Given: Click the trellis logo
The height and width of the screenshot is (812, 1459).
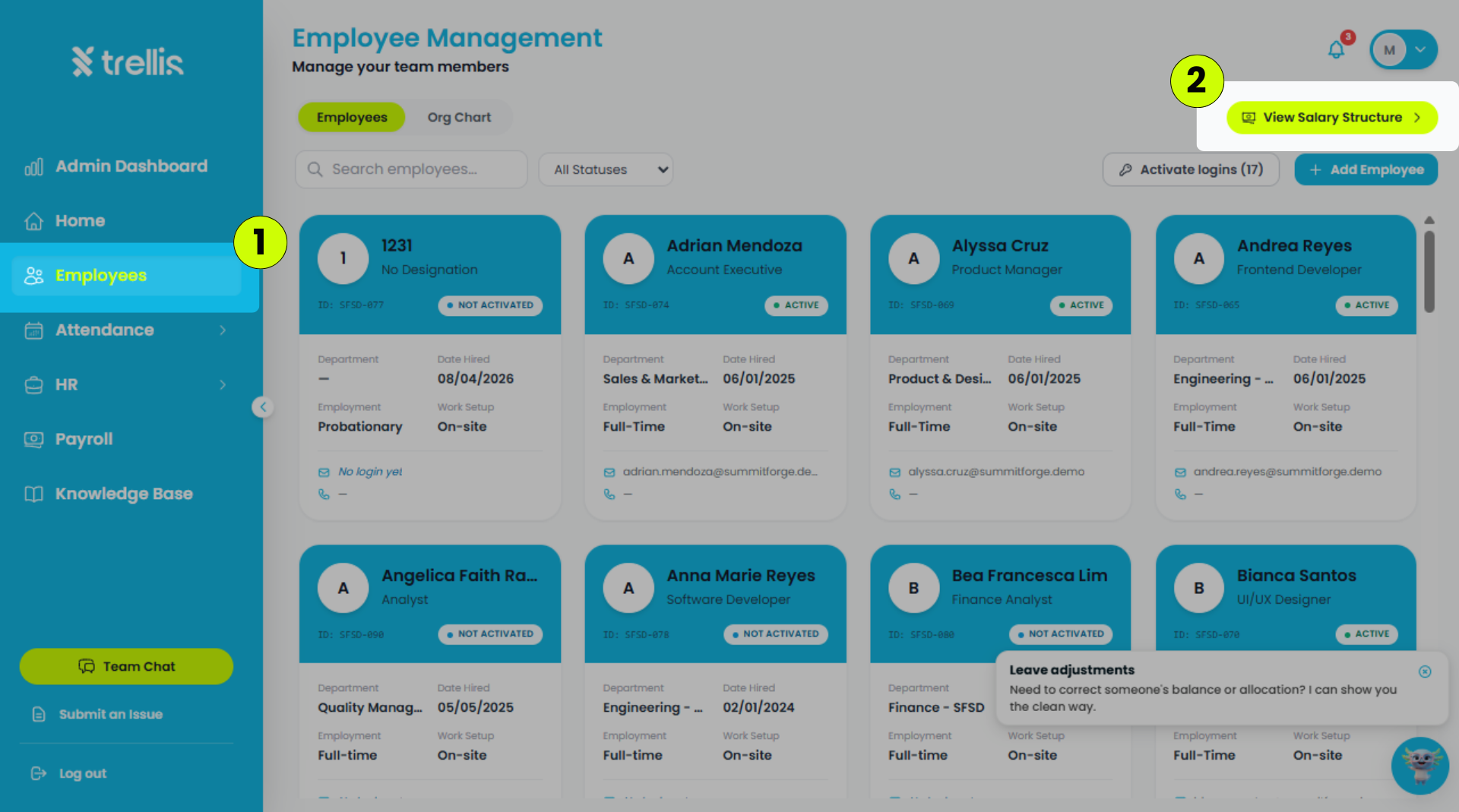Looking at the screenshot, I should click(128, 62).
